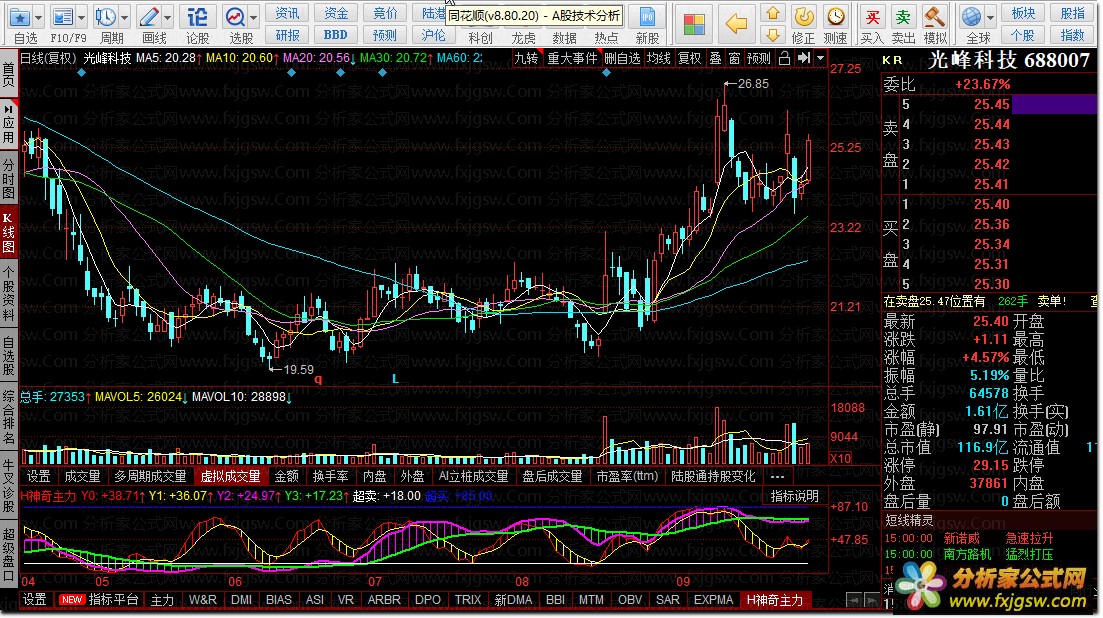Expand dropdown arrow next to 选股 icon
The height and width of the screenshot is (618, 1103).
pos(253,18)
